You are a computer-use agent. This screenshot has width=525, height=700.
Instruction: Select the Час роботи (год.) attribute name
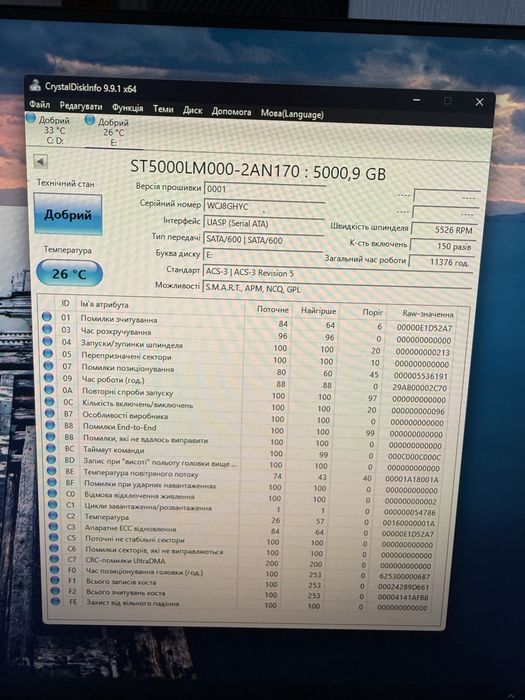pyautogui.click(x=113, y=380)
